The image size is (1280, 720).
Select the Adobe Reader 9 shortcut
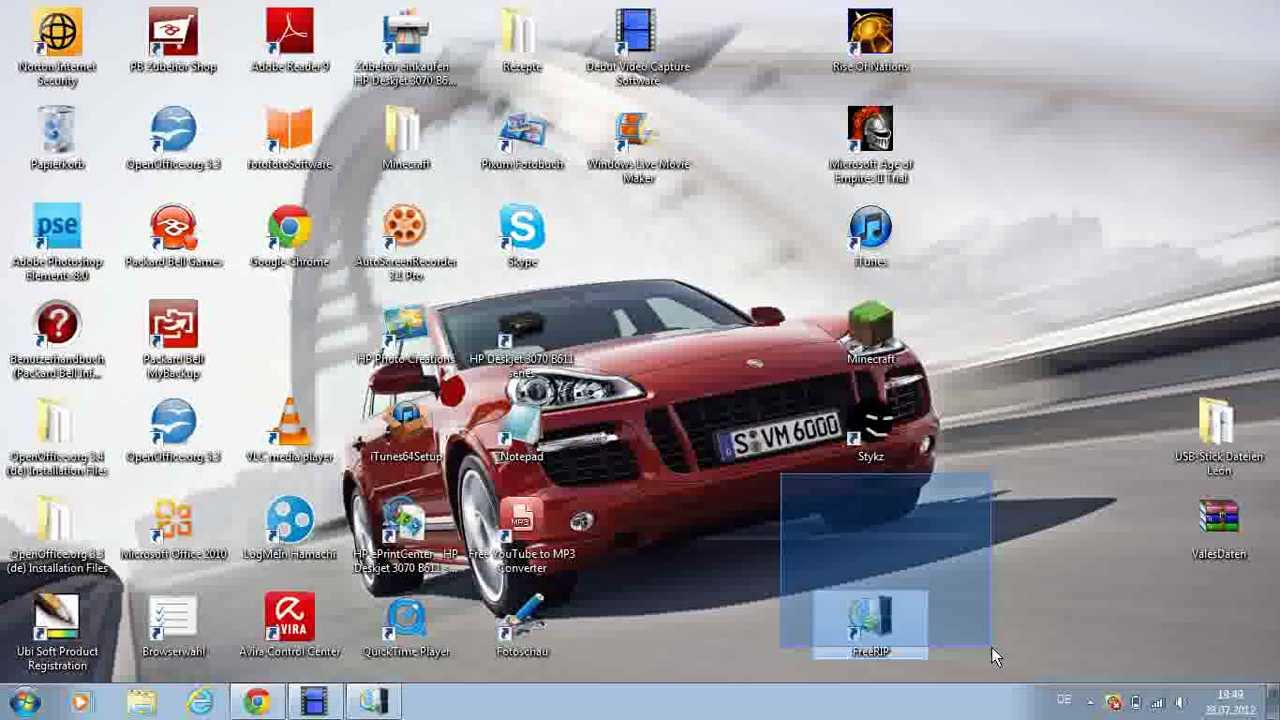point(289,42)
